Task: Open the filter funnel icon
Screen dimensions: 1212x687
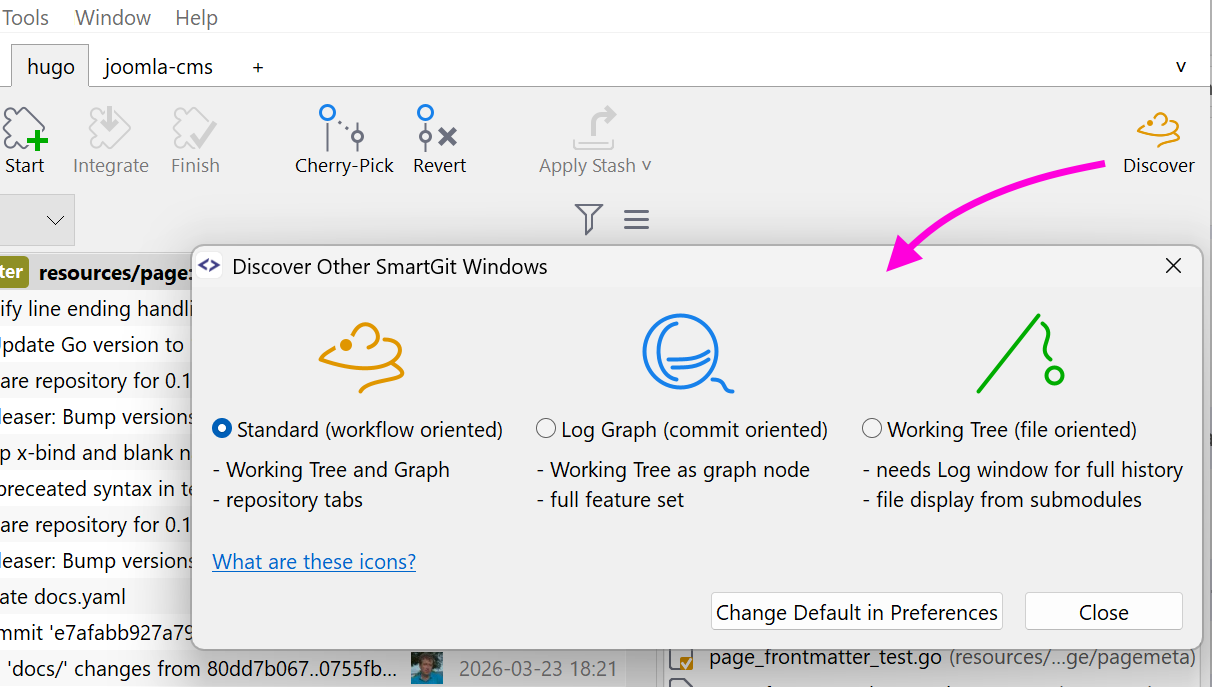Action: coord(588,219)
